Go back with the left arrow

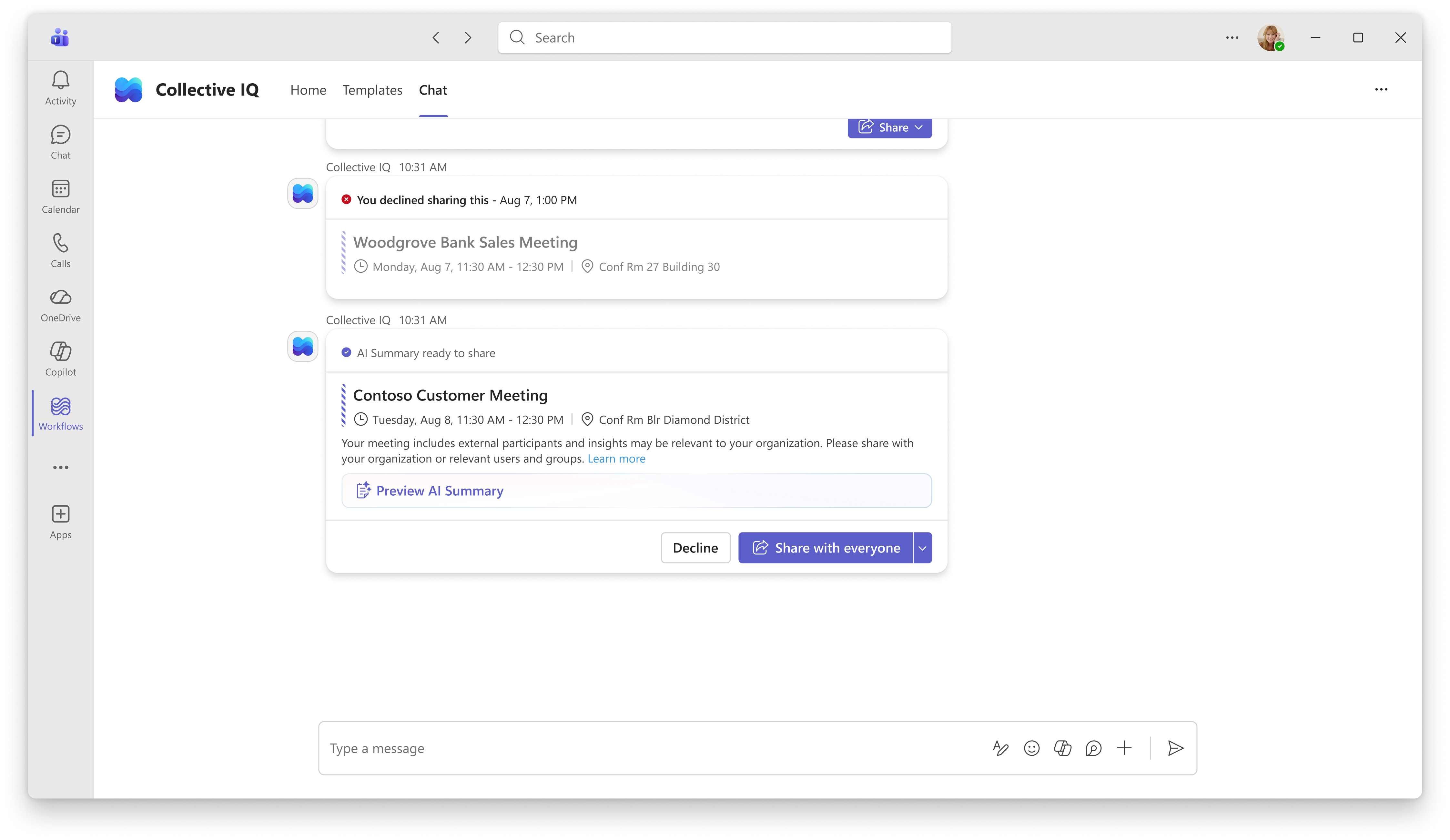pyautogui.click(x=436, y=37)
